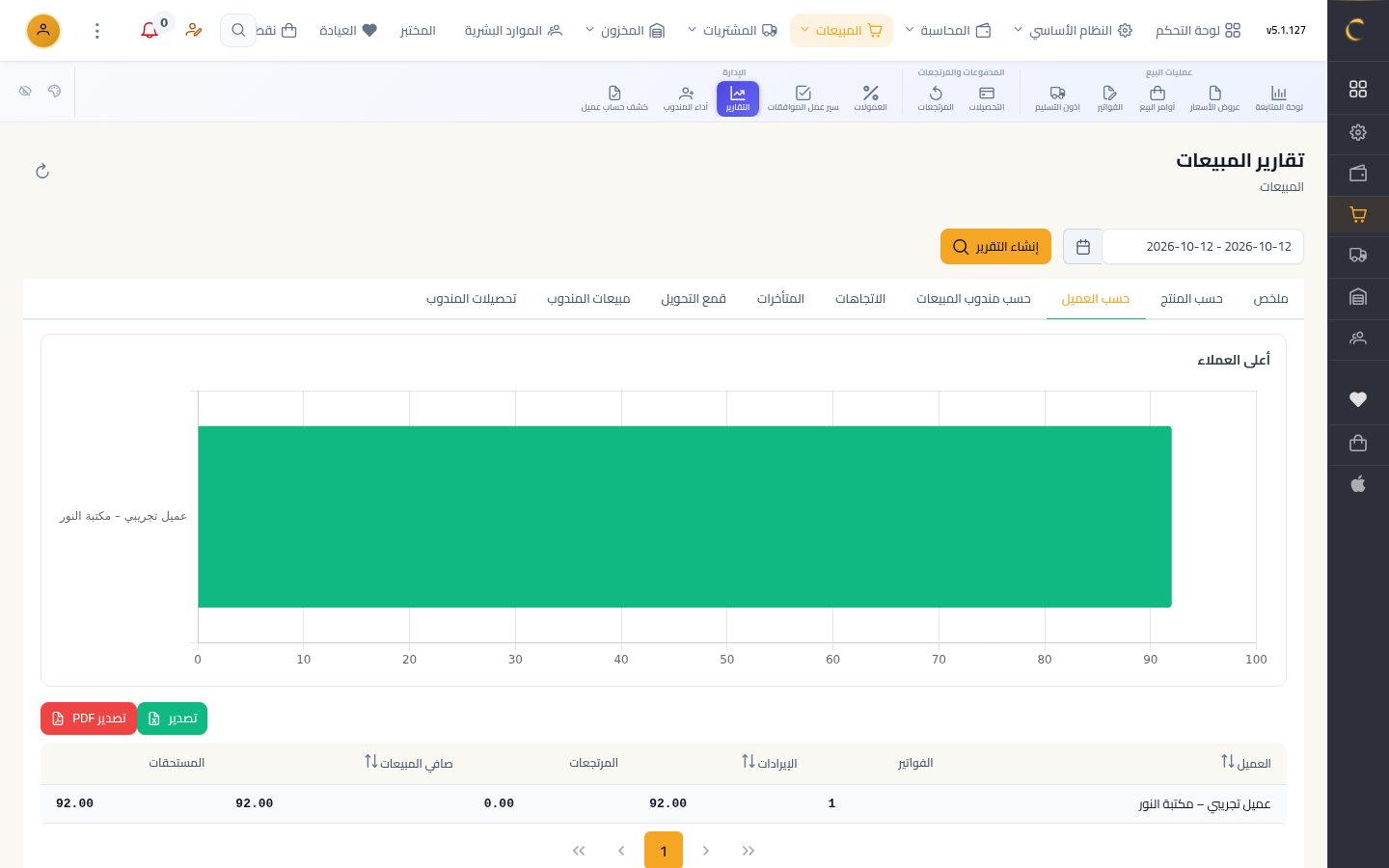Select the التقارير reports ribbon button
1389x868 pixels.
[738, 98]
